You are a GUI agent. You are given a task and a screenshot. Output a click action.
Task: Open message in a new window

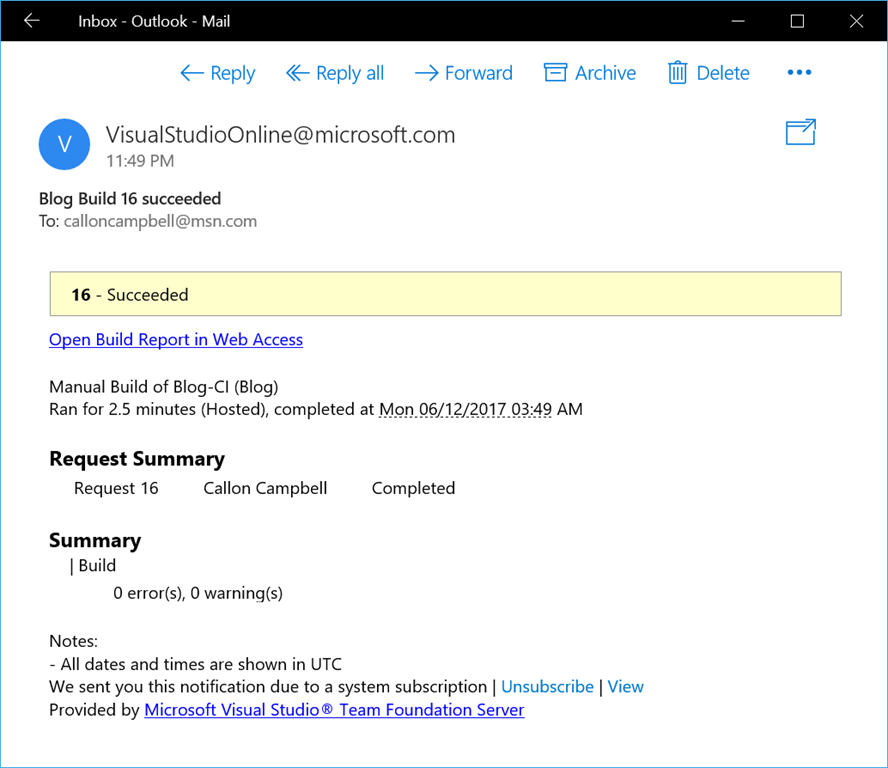point(800,132)
